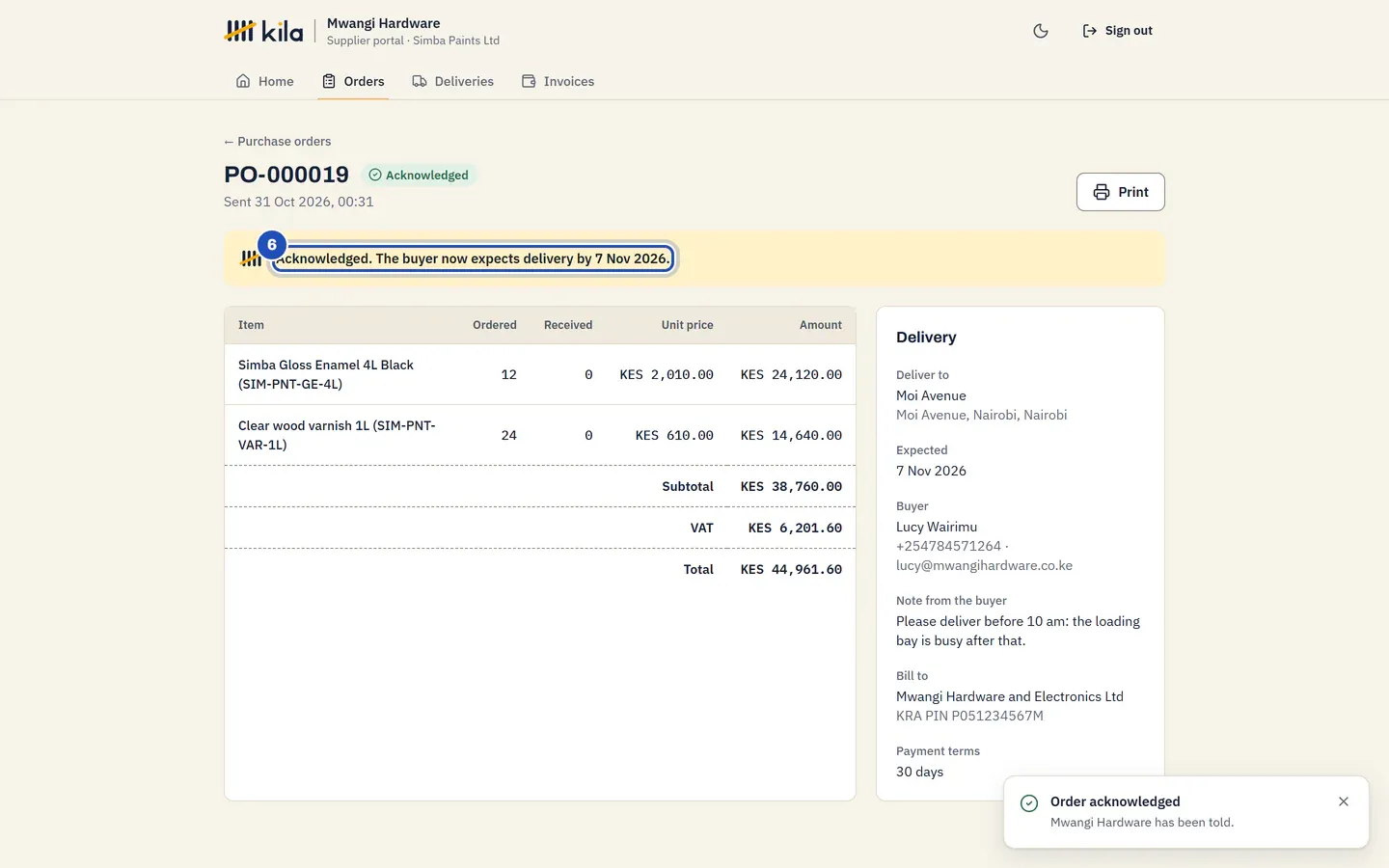
Task: Select the Orders tab
Action: 353,81
